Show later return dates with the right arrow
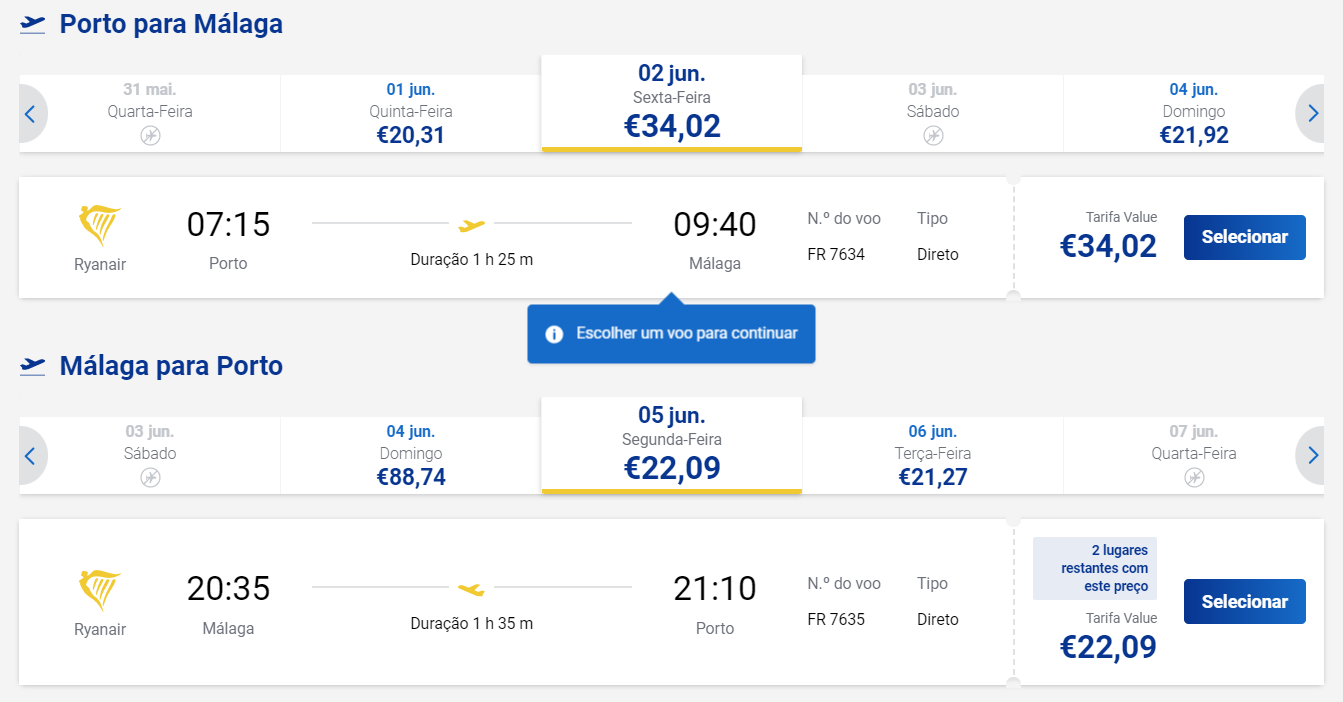The height and width of the screenshot is (702, 1343). pyautogui.click(x=1311, y=456)
